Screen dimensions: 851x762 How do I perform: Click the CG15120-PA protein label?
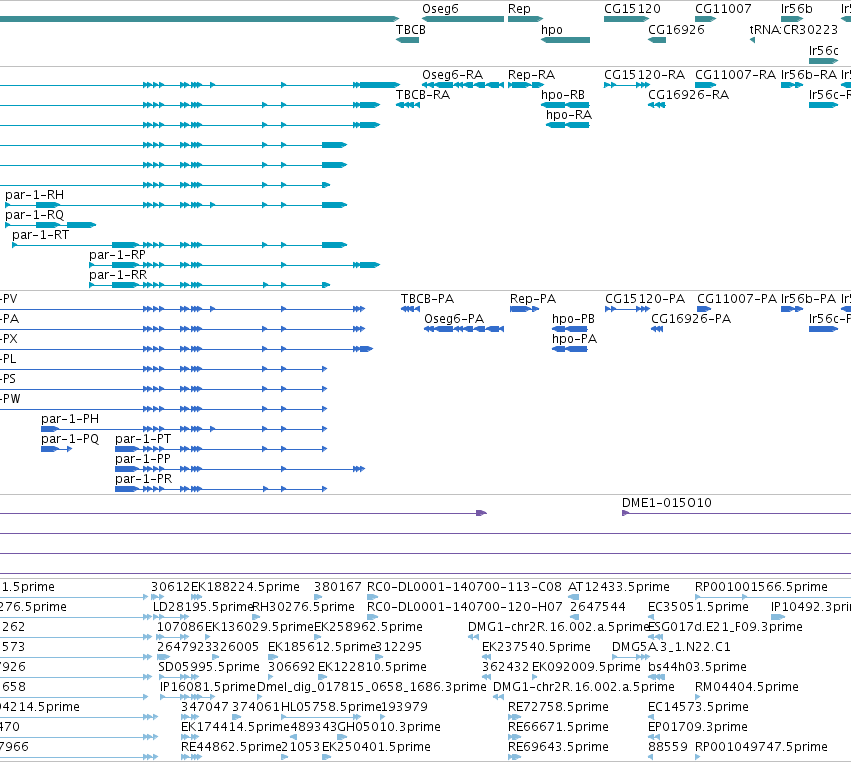645,299
